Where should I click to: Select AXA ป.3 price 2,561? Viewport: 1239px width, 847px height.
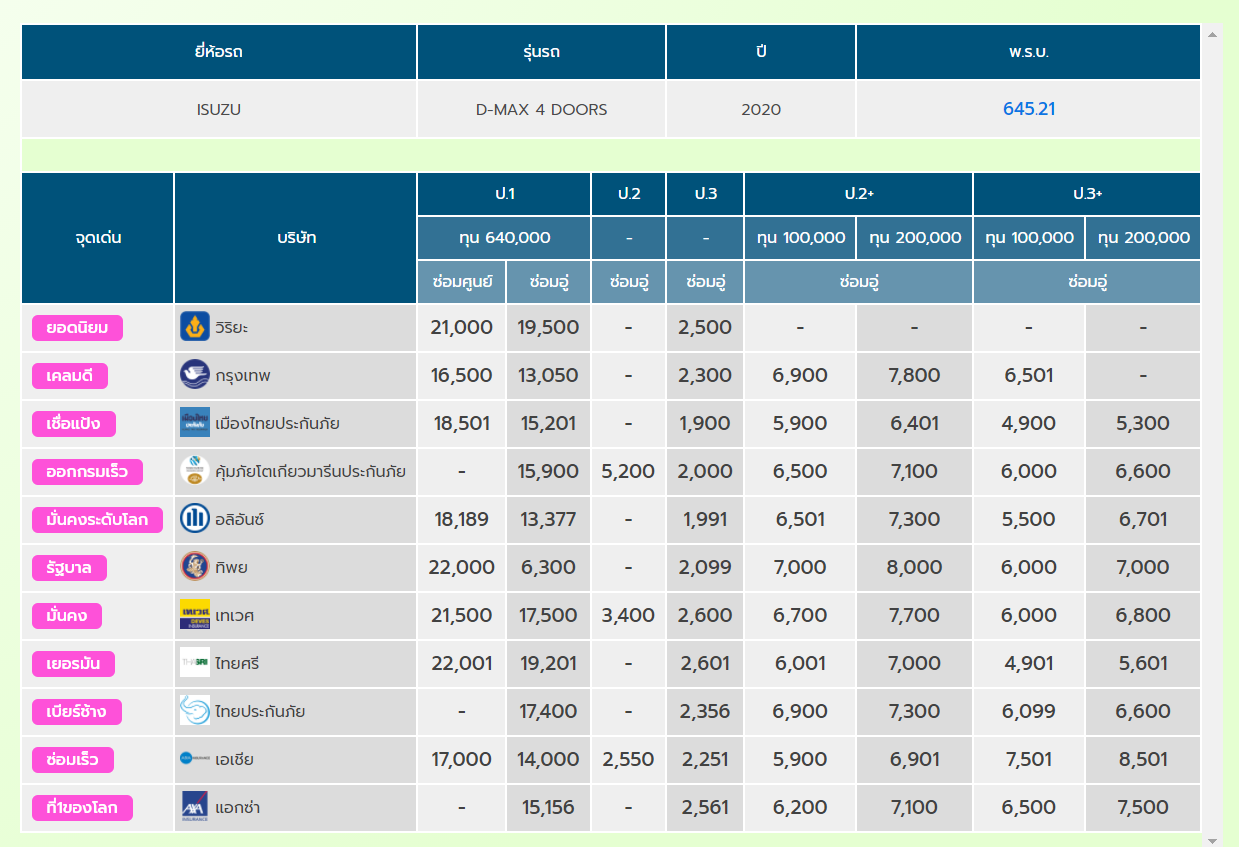[x=705, y=807]
